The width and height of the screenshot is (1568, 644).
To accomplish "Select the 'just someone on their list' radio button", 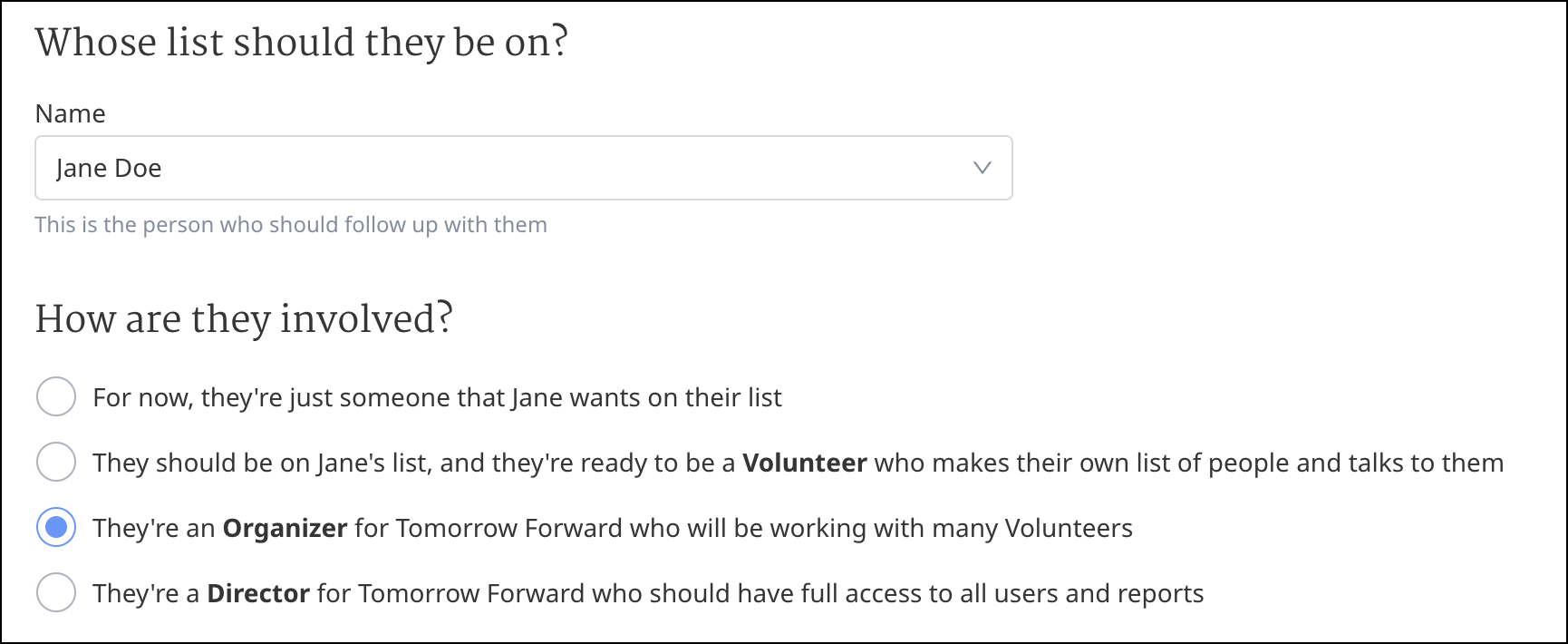I will pos(56,397).
